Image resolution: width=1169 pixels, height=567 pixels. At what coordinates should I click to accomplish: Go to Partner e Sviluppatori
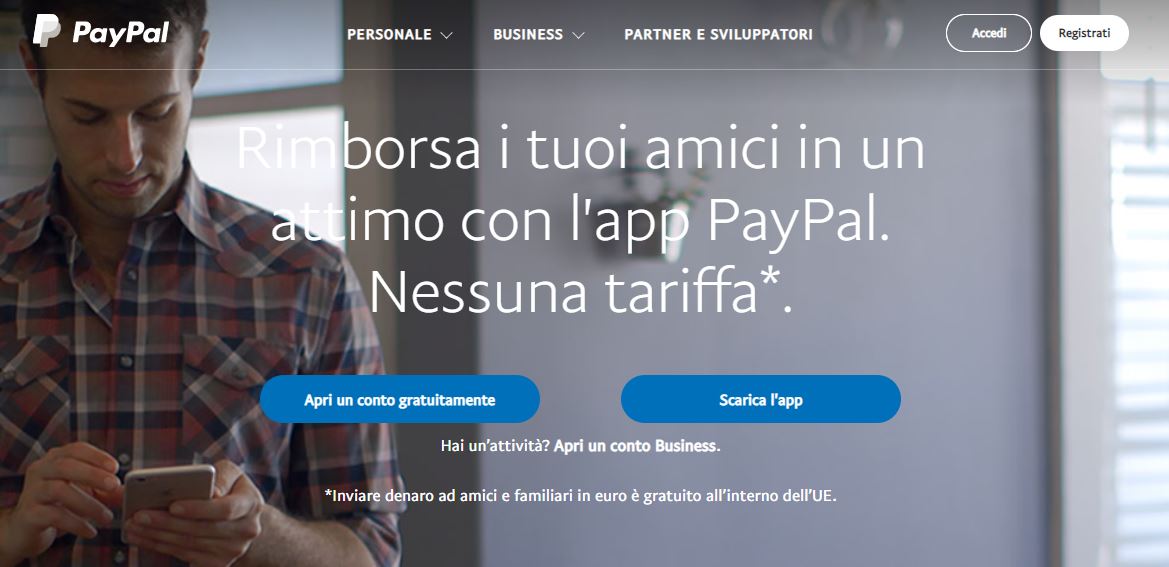(719, 34)
